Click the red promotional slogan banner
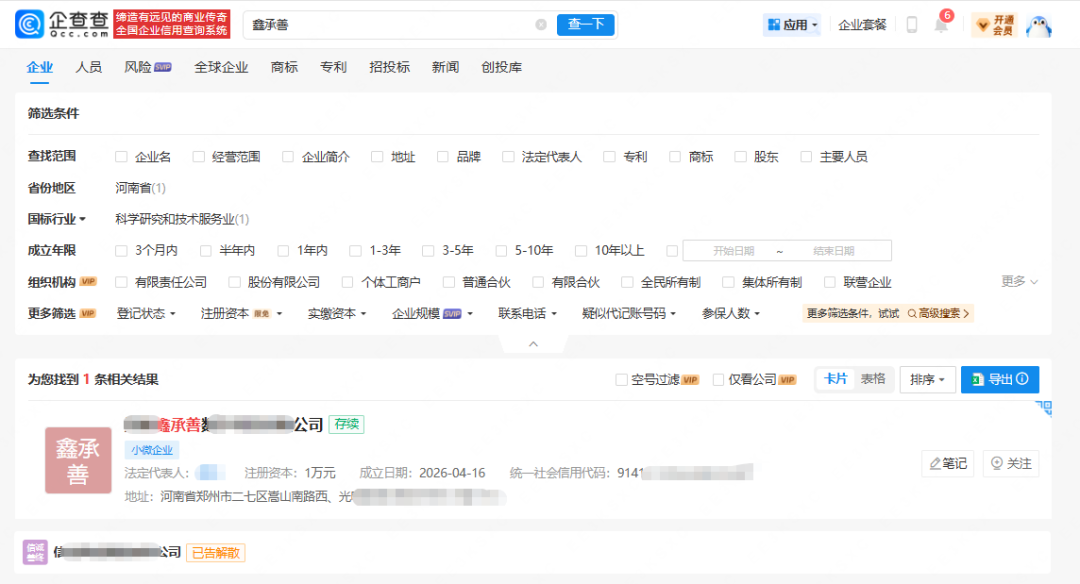This screenshot has height=584, width=1080. click(172, 24)
